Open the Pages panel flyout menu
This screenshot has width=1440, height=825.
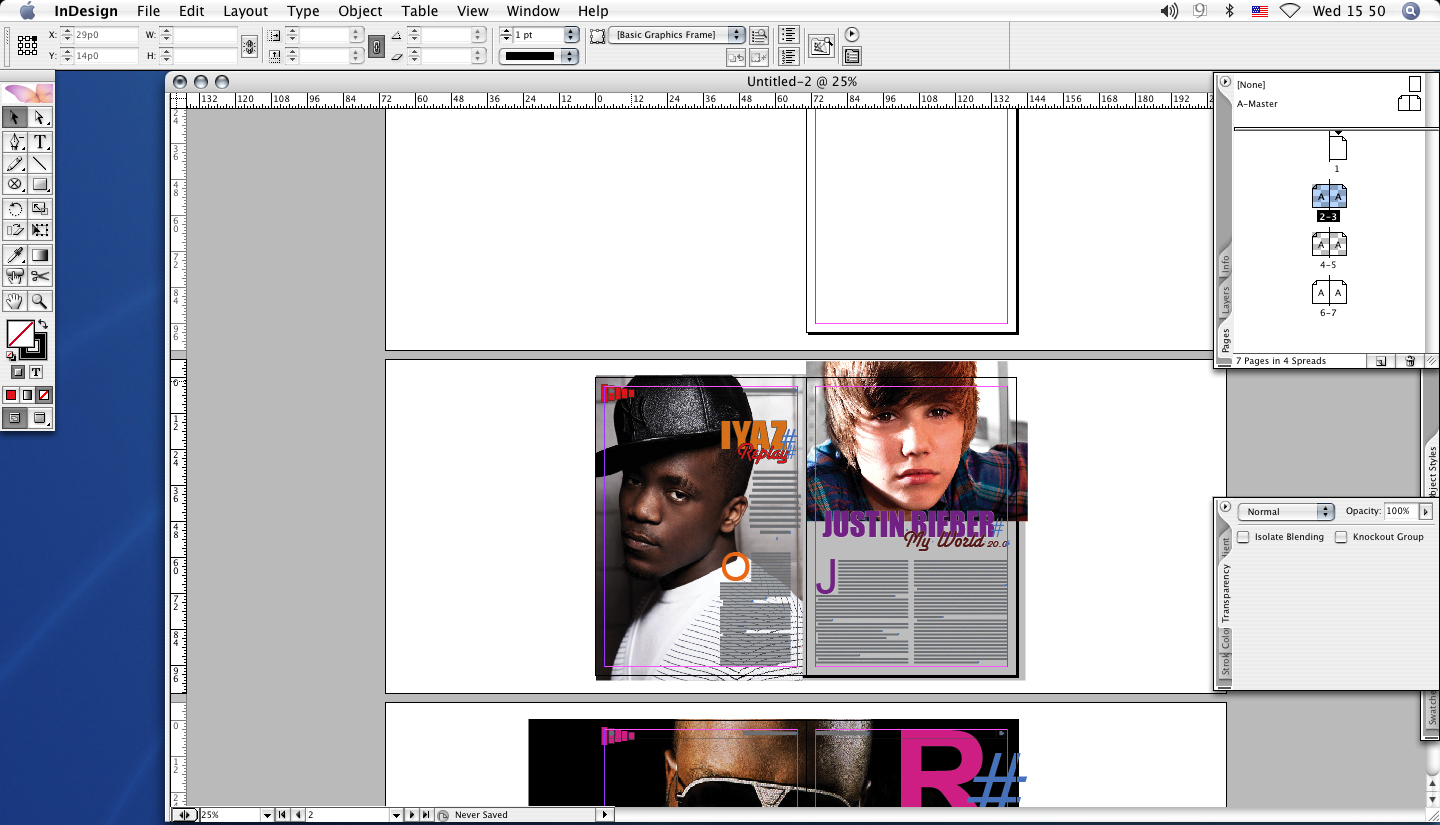pos(1225,83)
